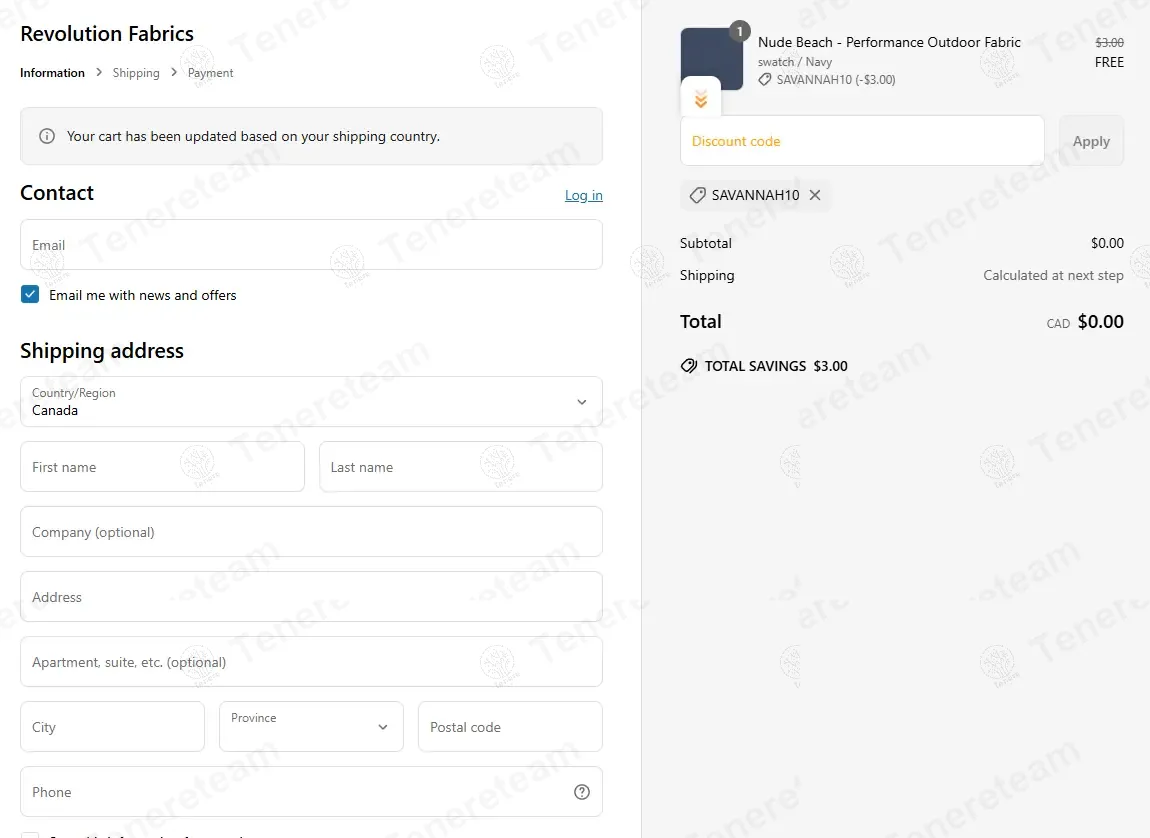The image size is (1150, 838).
Task: Select the Payment breadcrumb step
Action: [211, 73]
